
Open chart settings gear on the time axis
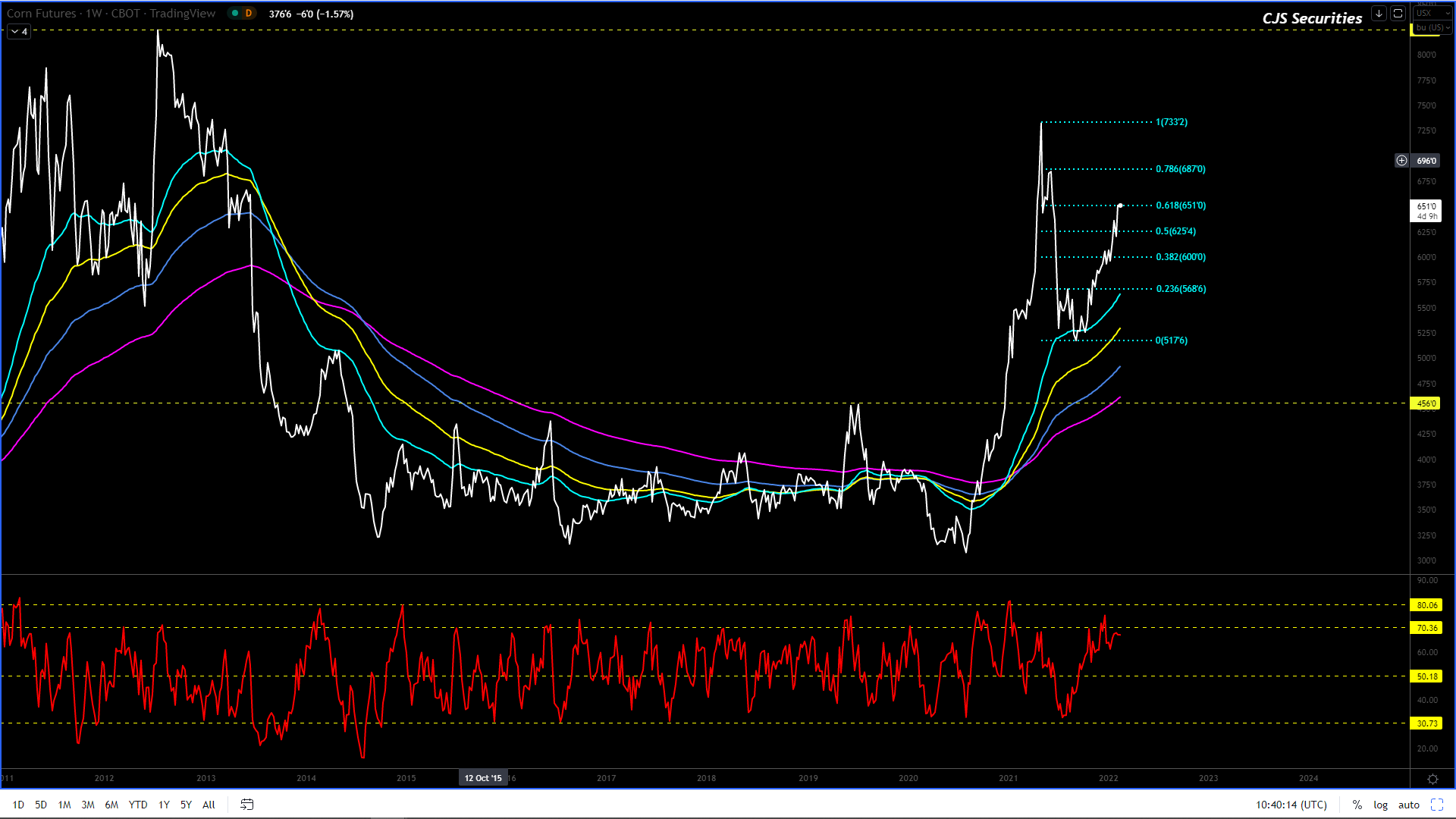tap(1432, 779)
